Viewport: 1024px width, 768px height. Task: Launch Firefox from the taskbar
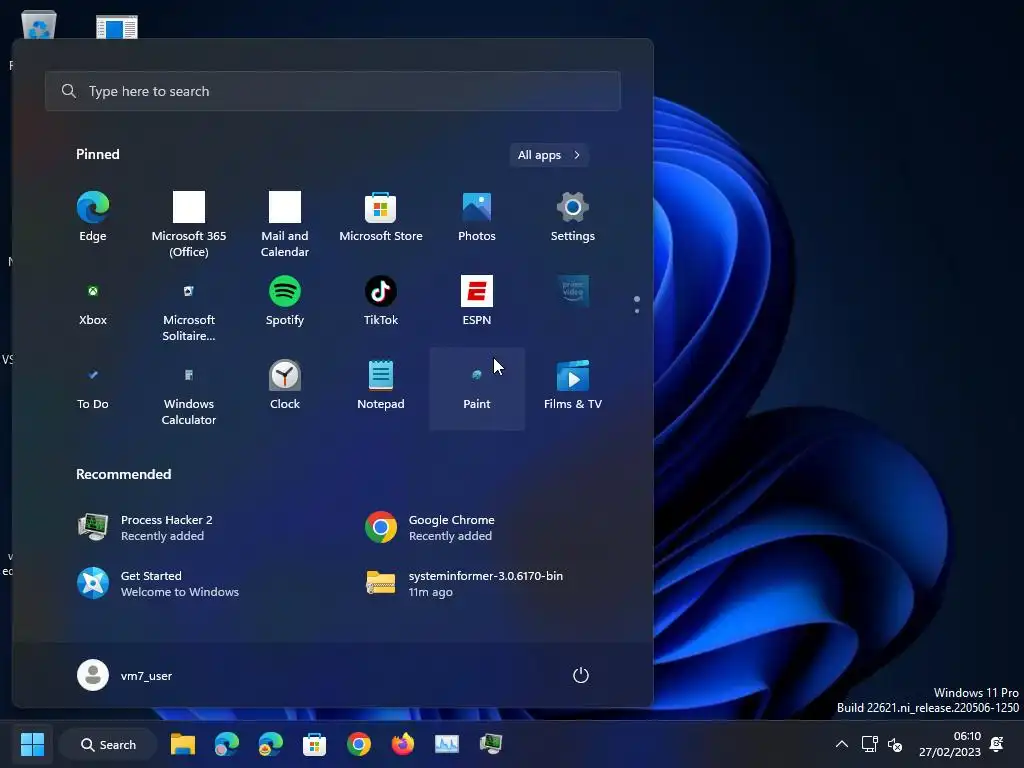[x=402, y=744]
